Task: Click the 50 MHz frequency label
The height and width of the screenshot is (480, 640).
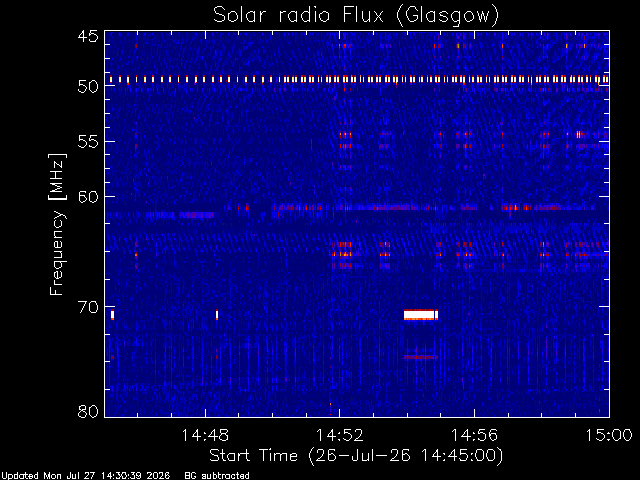Action: click(x=88, y=86)
